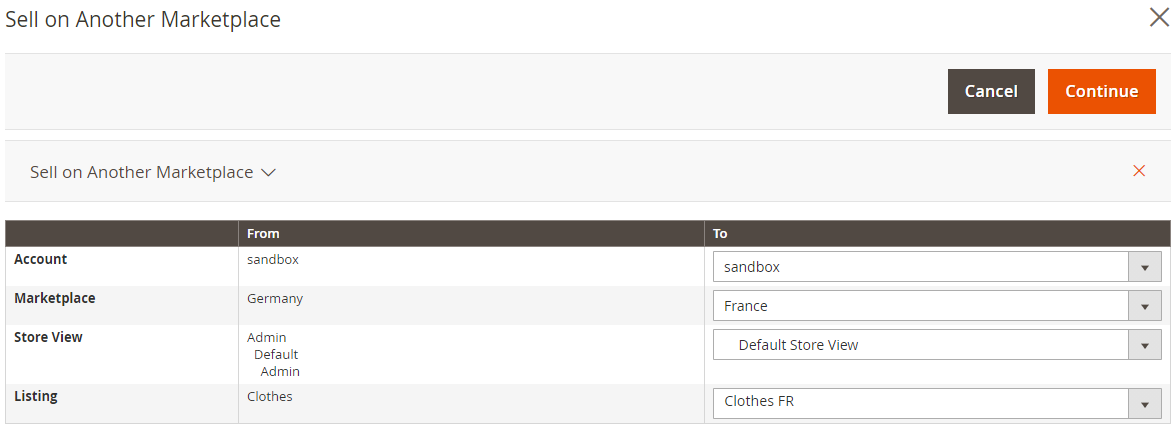Click the dialog title text
The height and width of the screenshot is (434, 1176).
(143, 19)
